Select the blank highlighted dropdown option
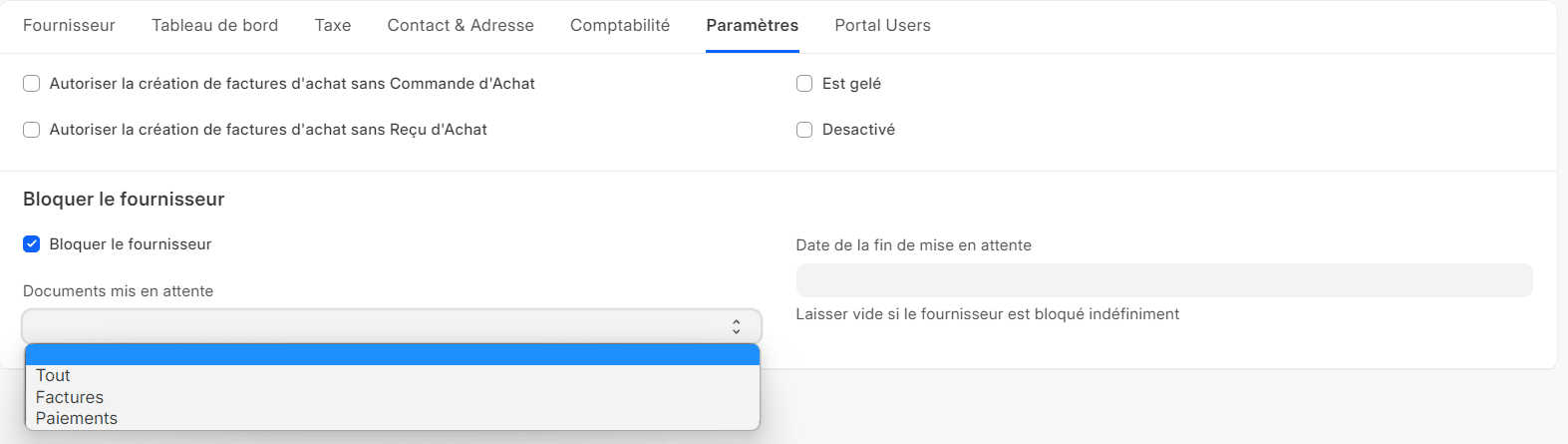Screen dimensions: 1568x444 click(x=393, y=355)
